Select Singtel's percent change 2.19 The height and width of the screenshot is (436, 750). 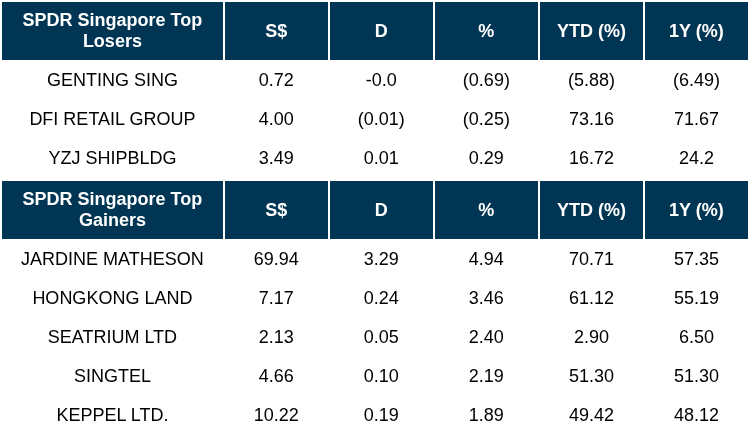click(x=486, y=376)
